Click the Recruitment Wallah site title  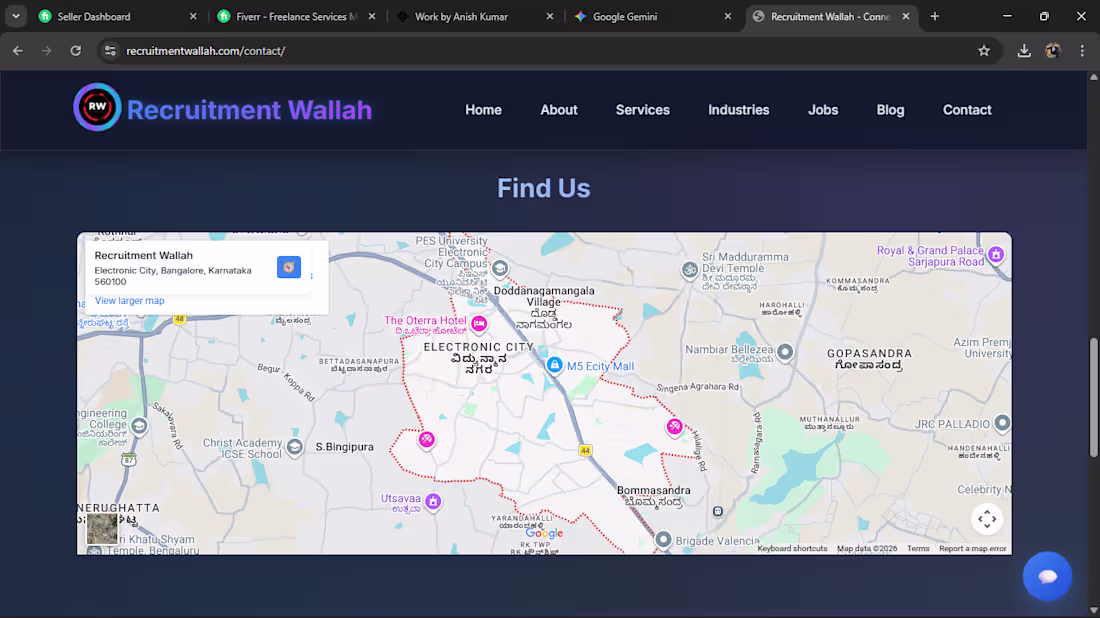[x=249, y=110]
